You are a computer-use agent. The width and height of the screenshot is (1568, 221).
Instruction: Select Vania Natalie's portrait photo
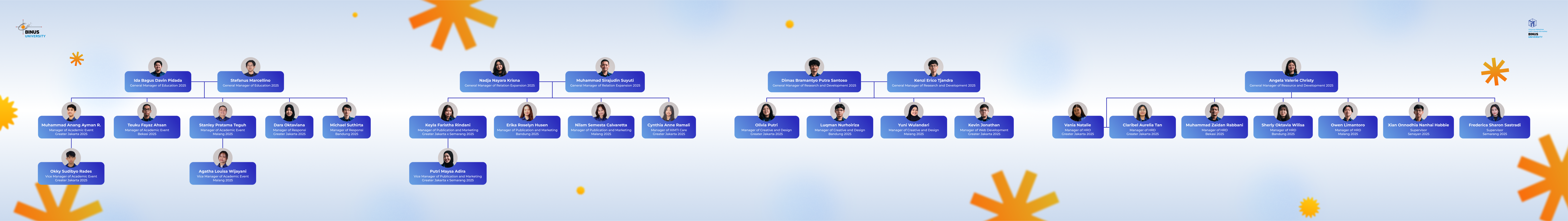[1077, 111]
